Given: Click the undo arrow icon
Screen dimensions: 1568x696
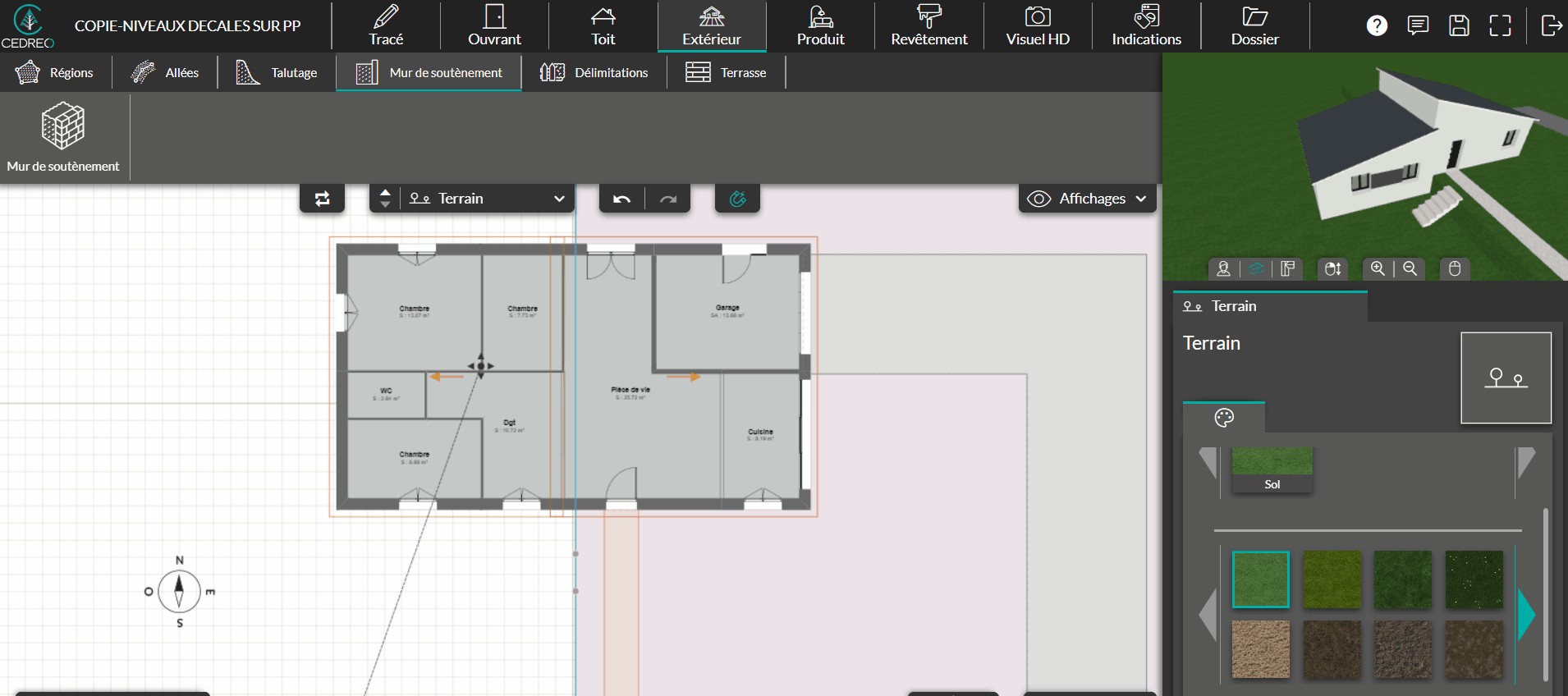Looking at the screenshot, I should coord(621,199).
